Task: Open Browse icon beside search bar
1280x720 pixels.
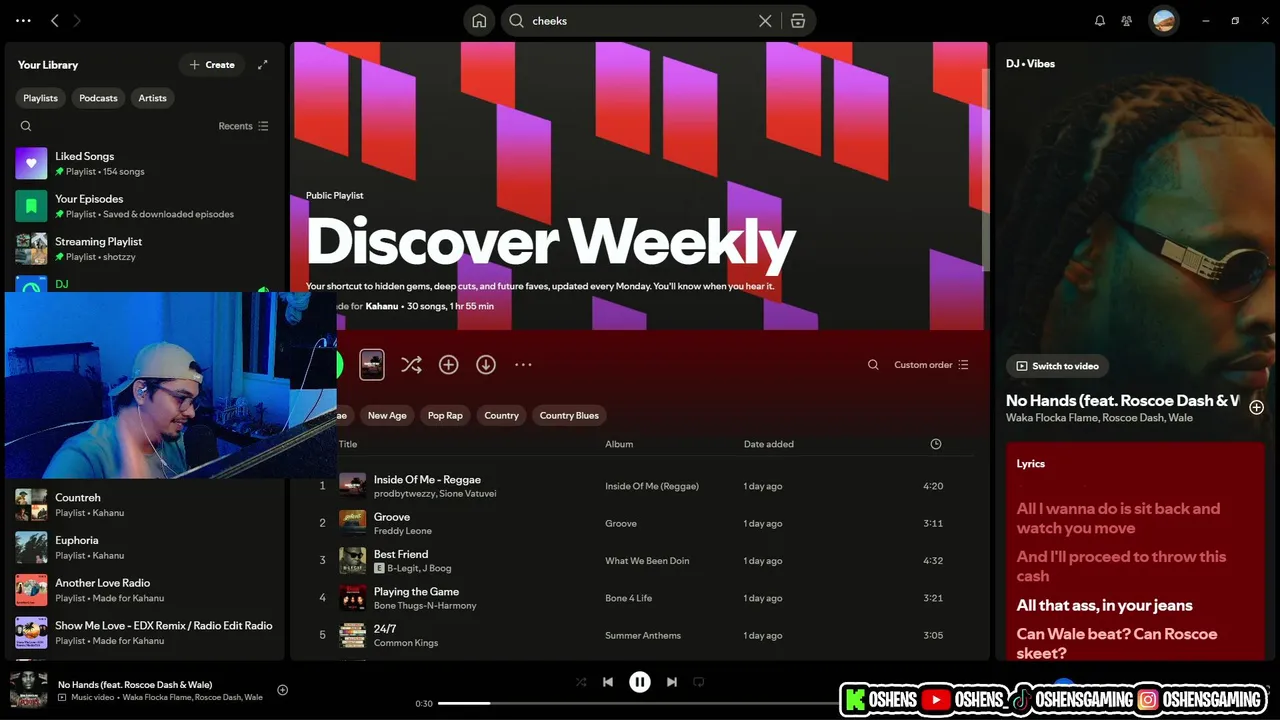Action: [x=798, y=21]
